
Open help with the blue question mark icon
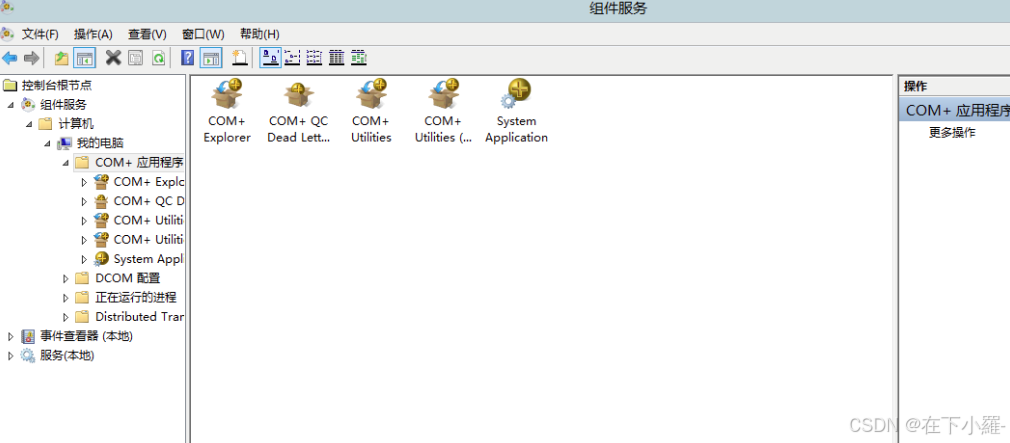click(x=187, y=58)
